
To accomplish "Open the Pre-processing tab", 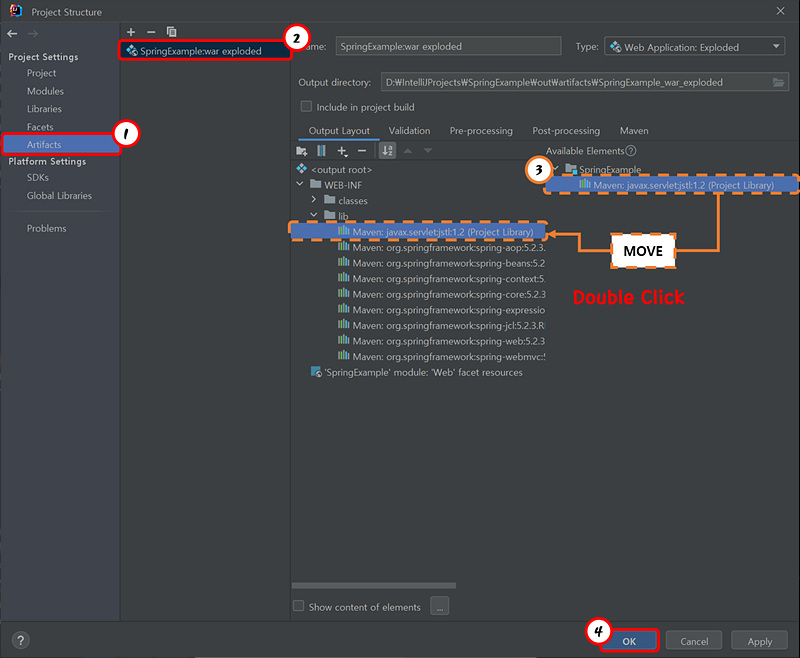I will point(481,131).
